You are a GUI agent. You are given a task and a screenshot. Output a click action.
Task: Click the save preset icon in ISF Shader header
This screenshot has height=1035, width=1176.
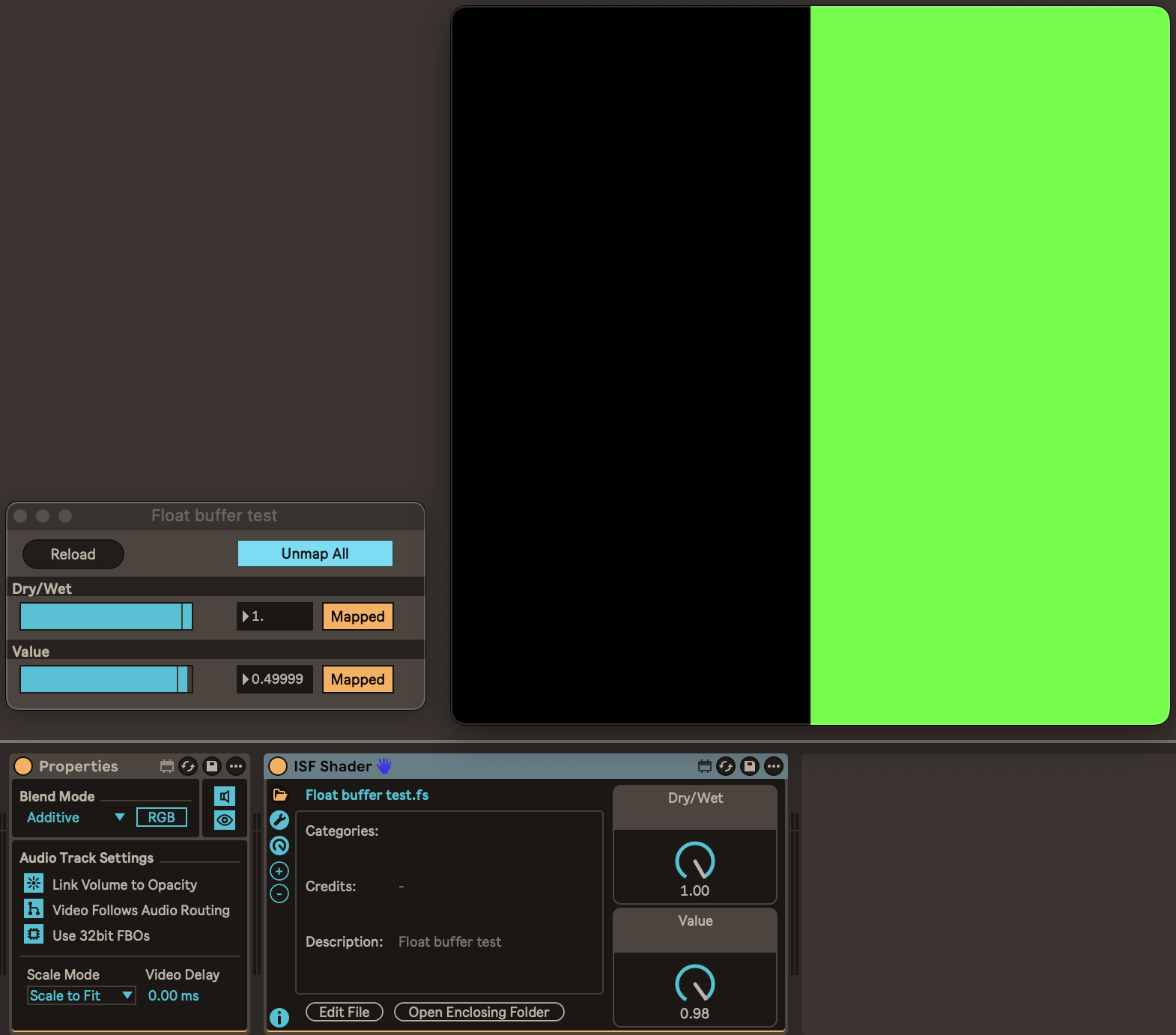750,766
